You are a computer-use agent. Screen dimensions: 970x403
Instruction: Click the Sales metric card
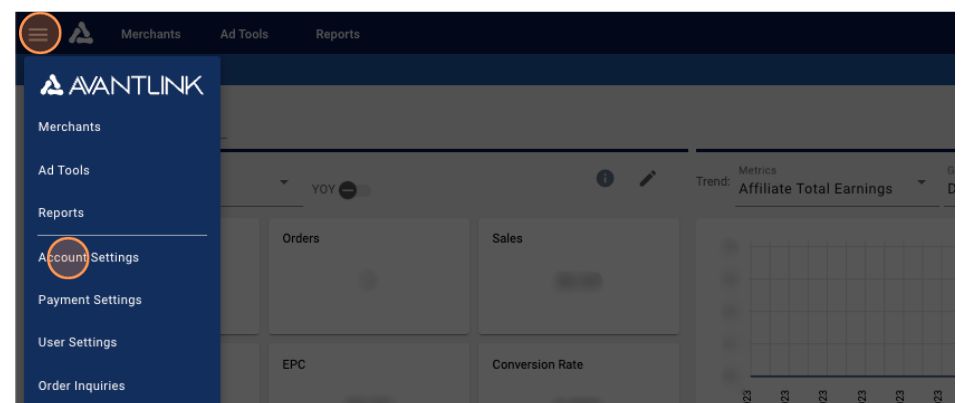[578, 275]
